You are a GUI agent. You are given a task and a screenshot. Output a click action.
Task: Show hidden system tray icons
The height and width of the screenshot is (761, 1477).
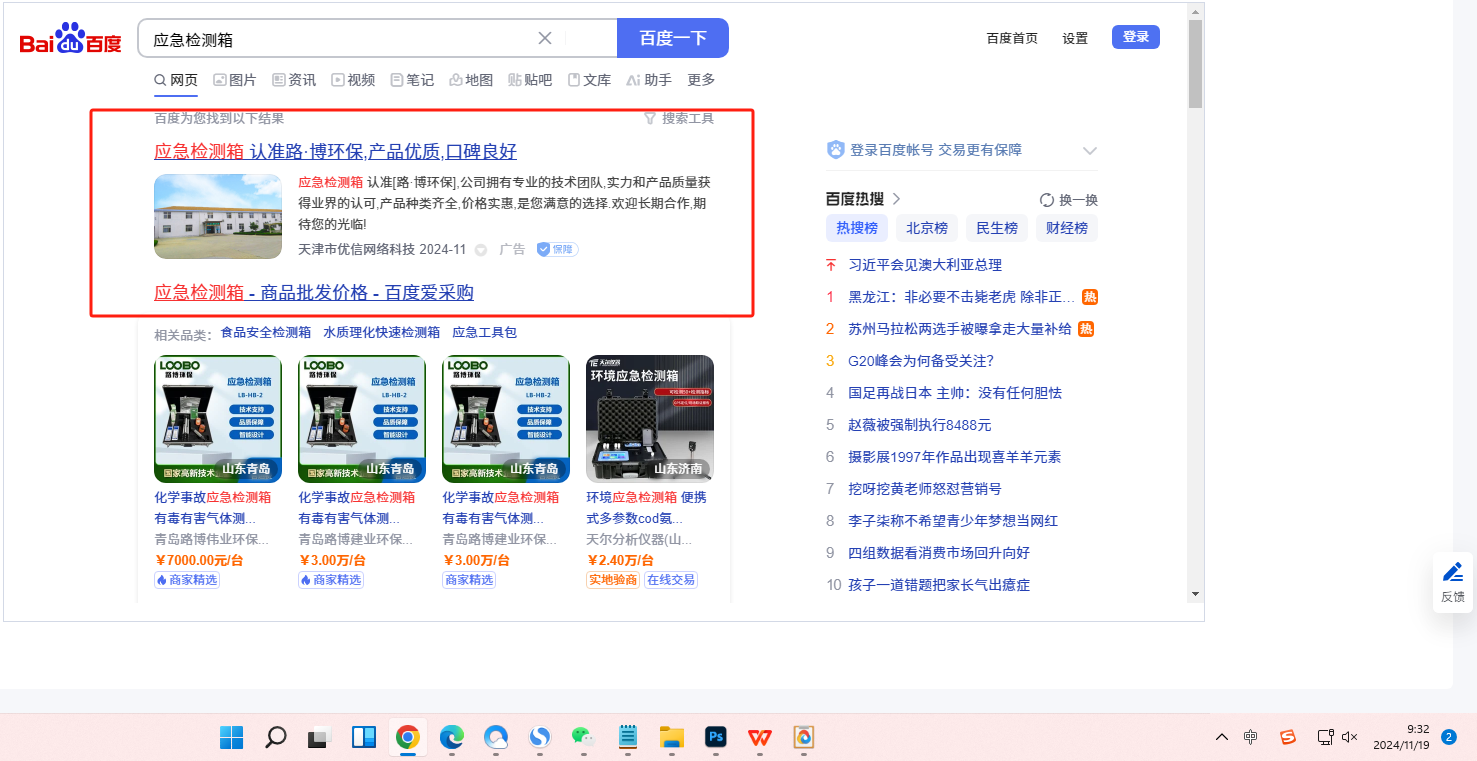click(x=1222, y=737)
